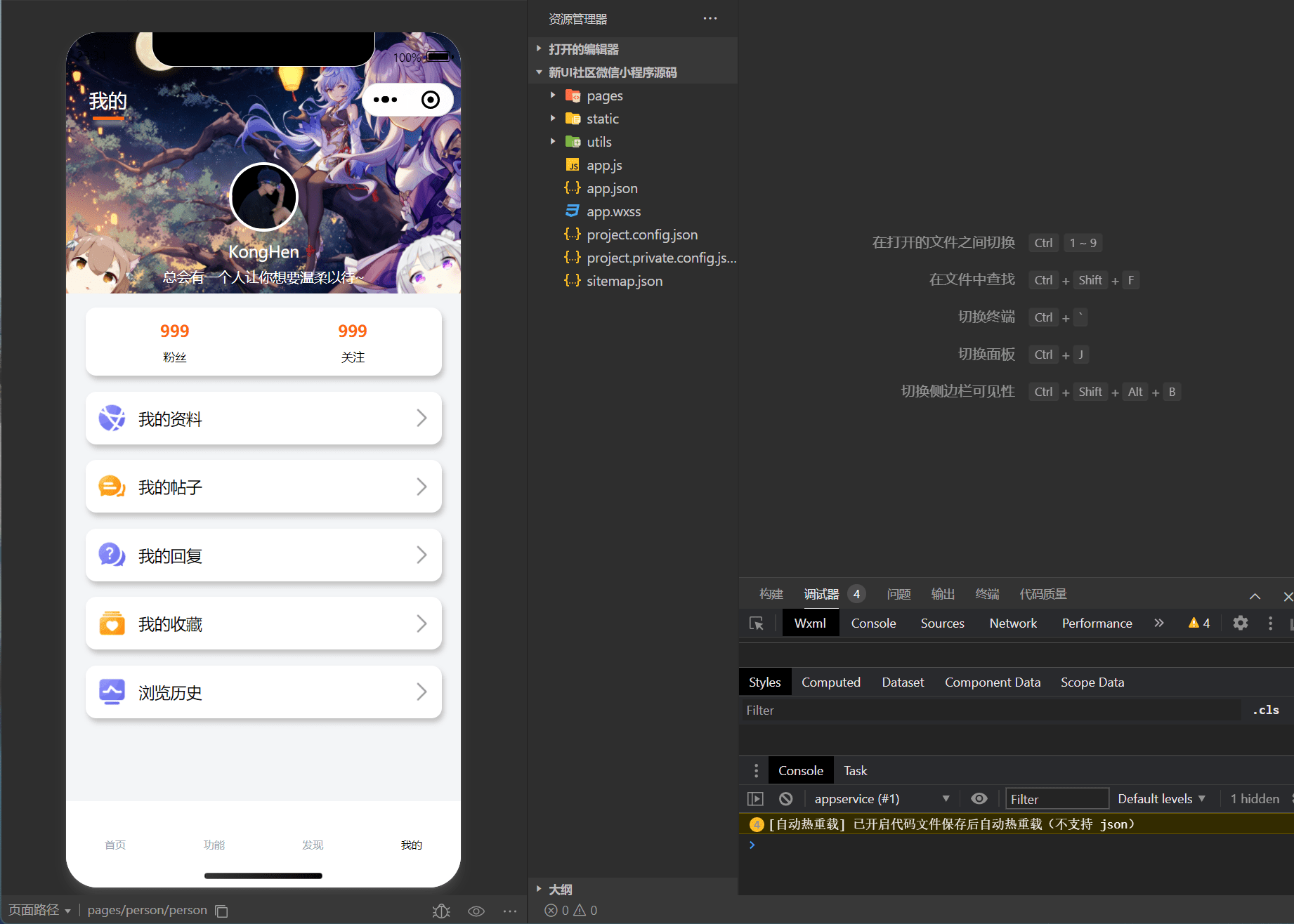1294x924 pixels.
Task: Switch to the Console devtools tab
Action: (x=873, y=623)
